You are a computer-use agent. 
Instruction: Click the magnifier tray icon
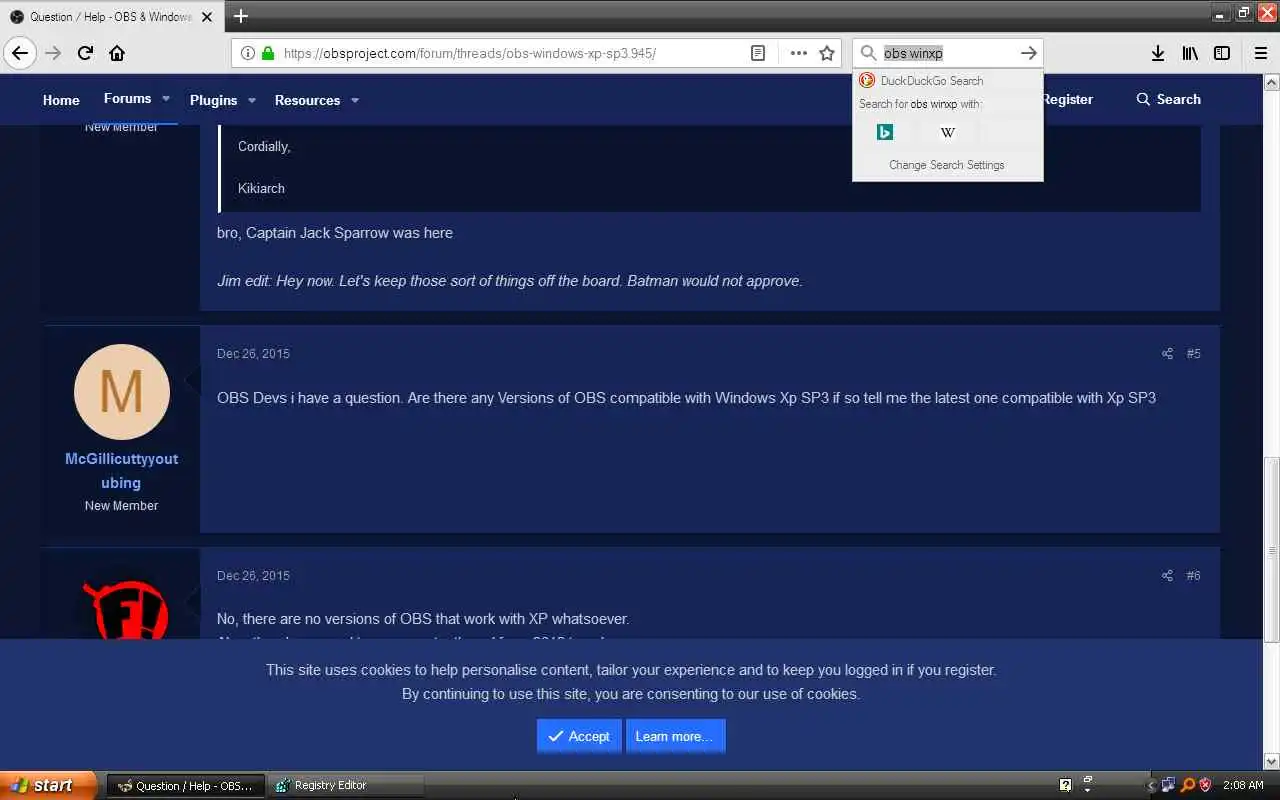1188,785
